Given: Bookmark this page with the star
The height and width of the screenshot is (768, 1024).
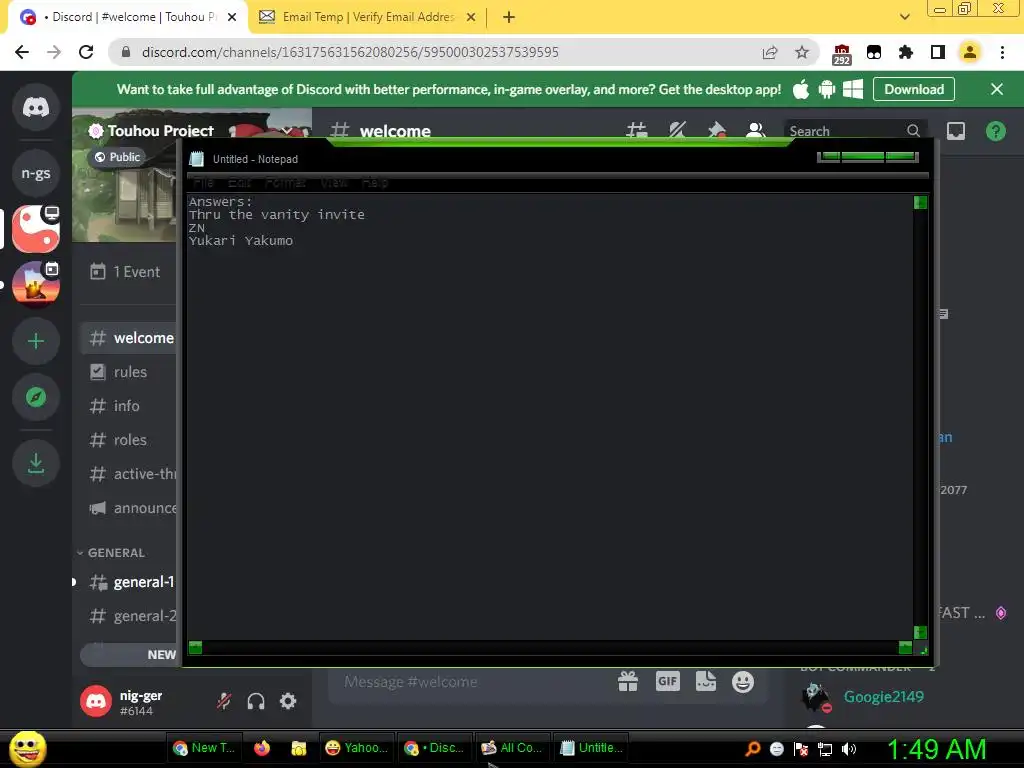Looking at the screenshot, I should (802, 52).
